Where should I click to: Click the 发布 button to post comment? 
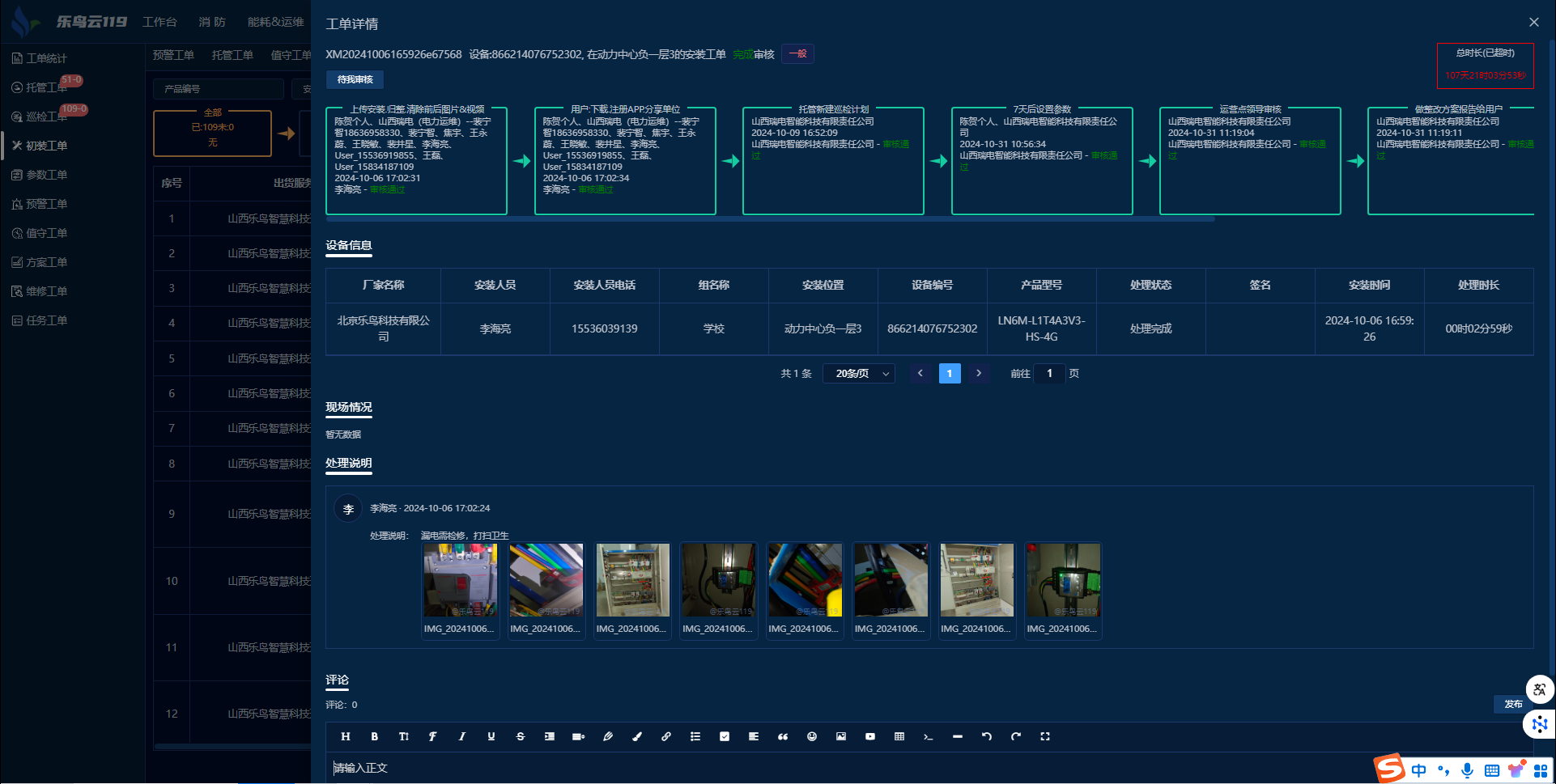(1512, 704)
